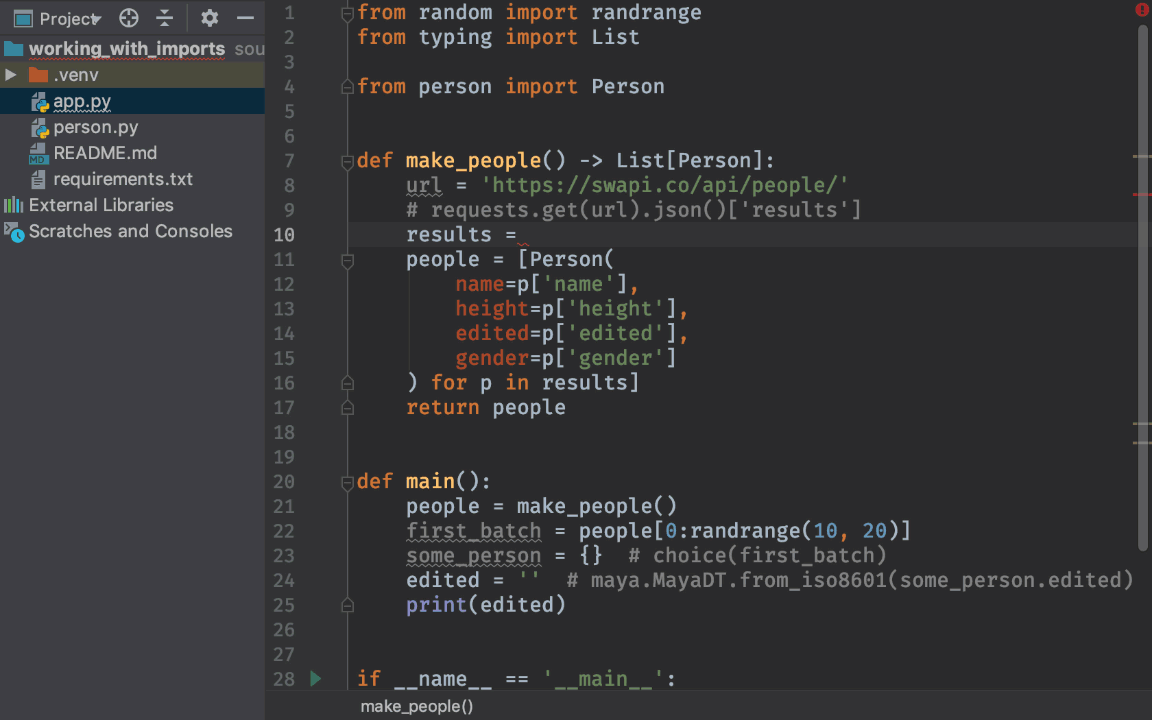Image resolution: width=1152 pixels, height=720 pixels.
Task: Click the Python file icon for app.py
Action: [40, 102]
